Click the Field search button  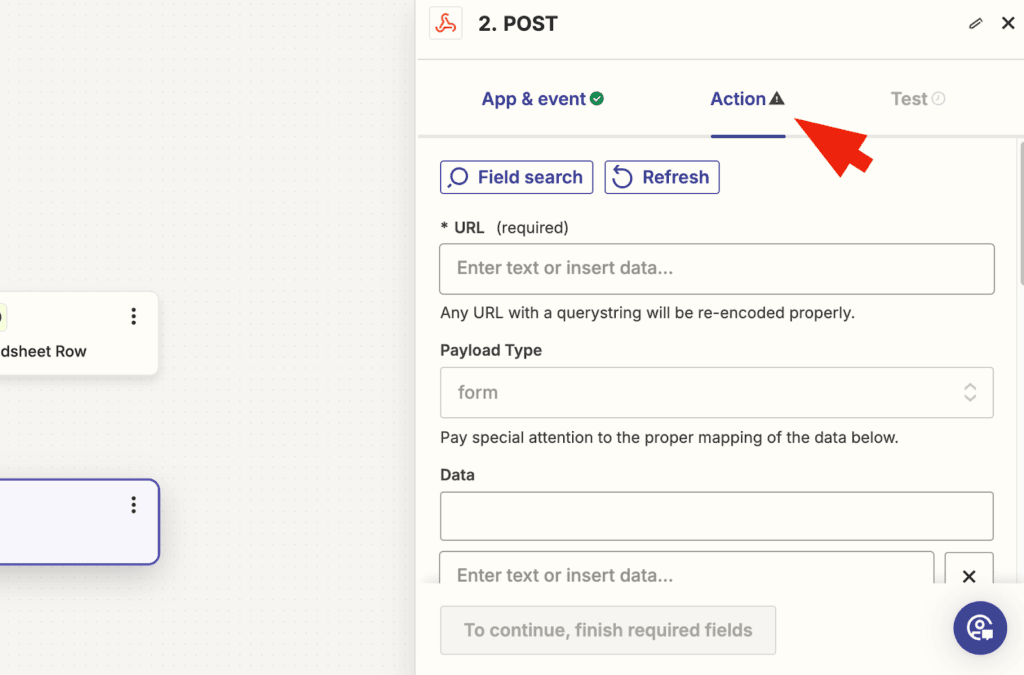(516, 177)
